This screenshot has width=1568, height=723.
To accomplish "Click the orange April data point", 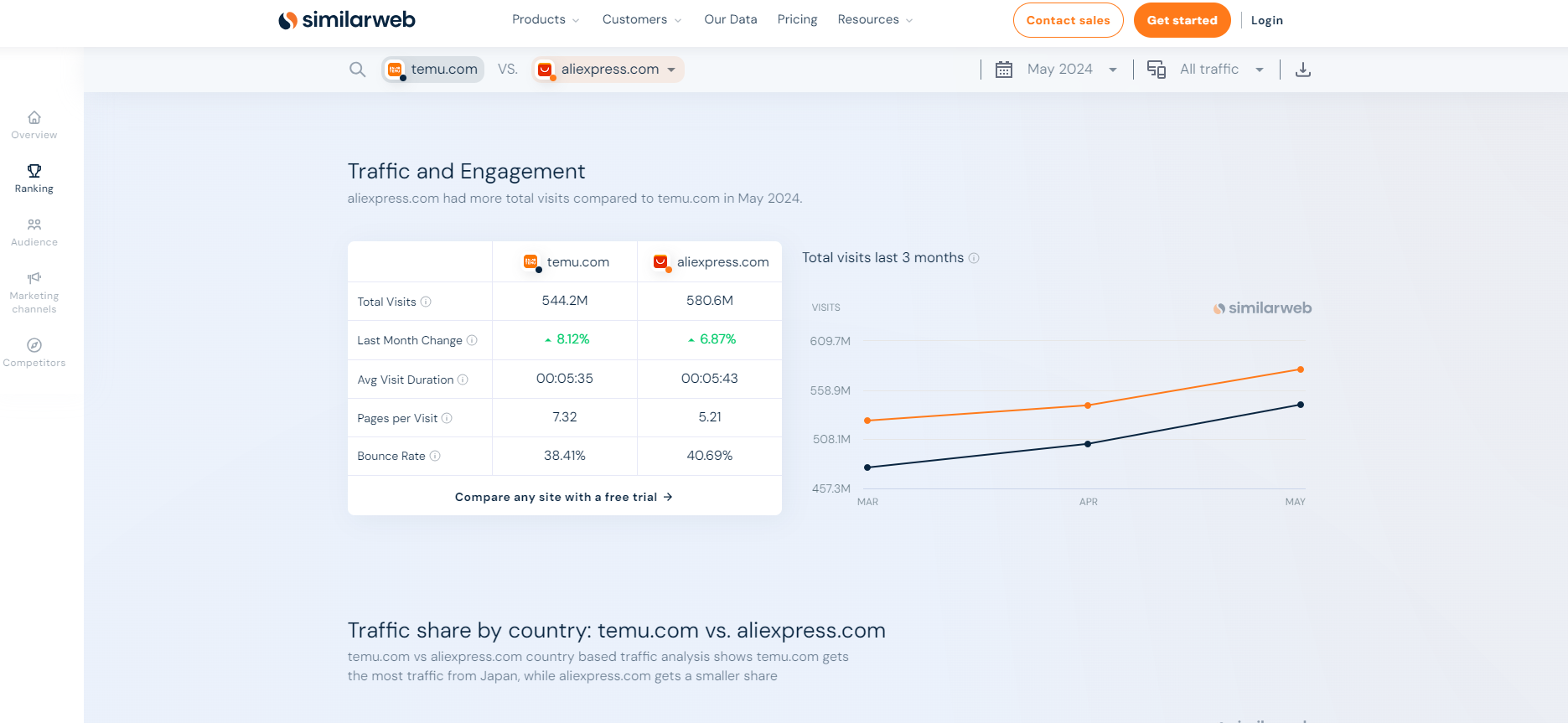I will point(1088,405).
